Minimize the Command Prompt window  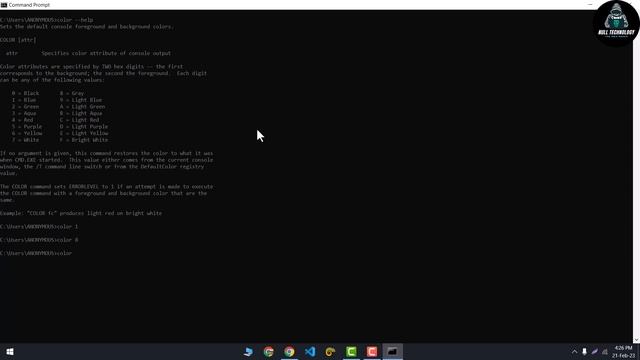590,4
